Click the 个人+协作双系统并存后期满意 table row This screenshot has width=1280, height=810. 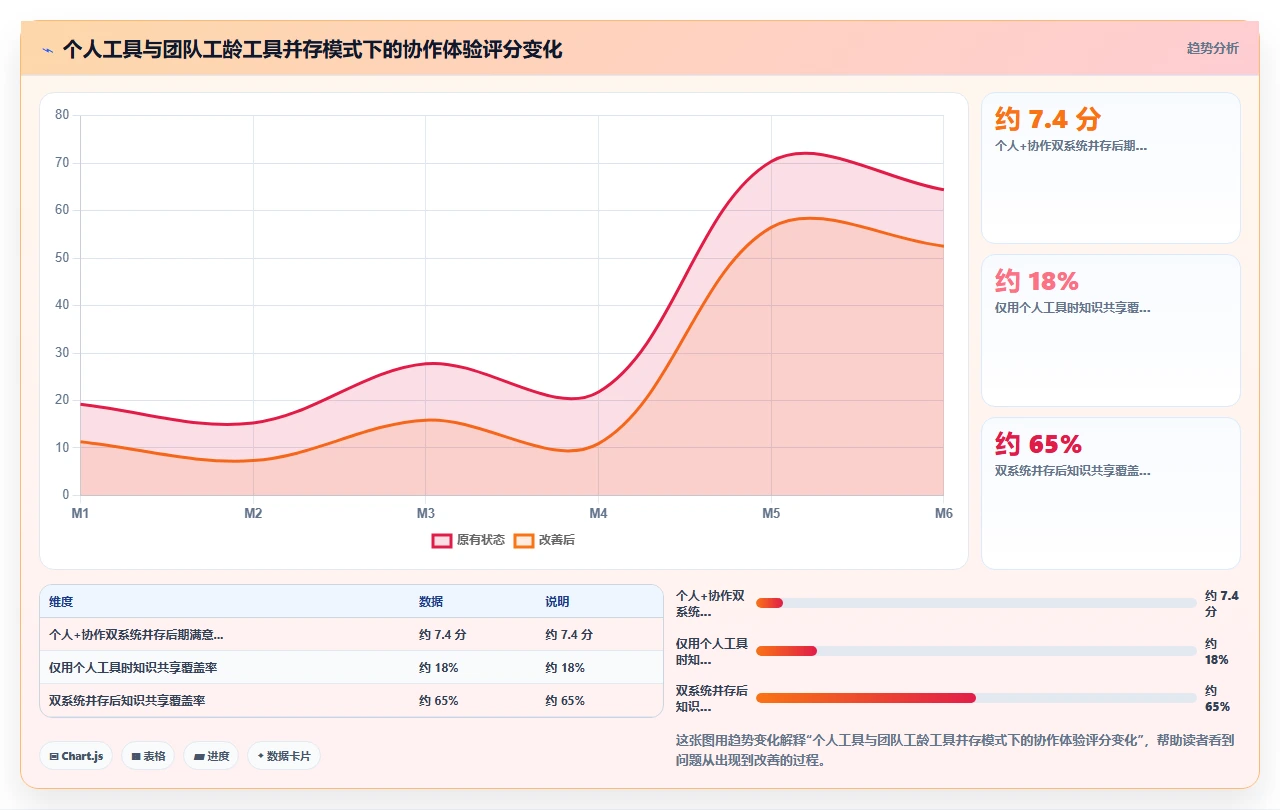tap(351, 634)
